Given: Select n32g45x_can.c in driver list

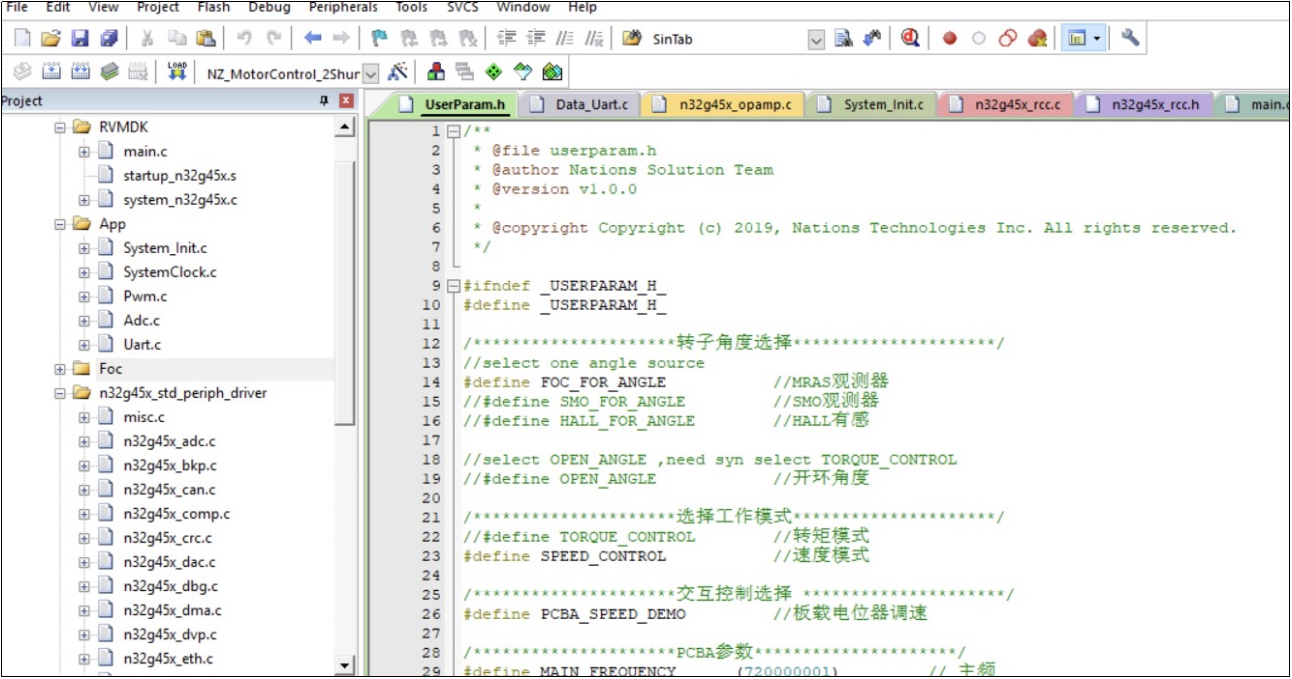Looking at the screenshot, I should 169,490.
